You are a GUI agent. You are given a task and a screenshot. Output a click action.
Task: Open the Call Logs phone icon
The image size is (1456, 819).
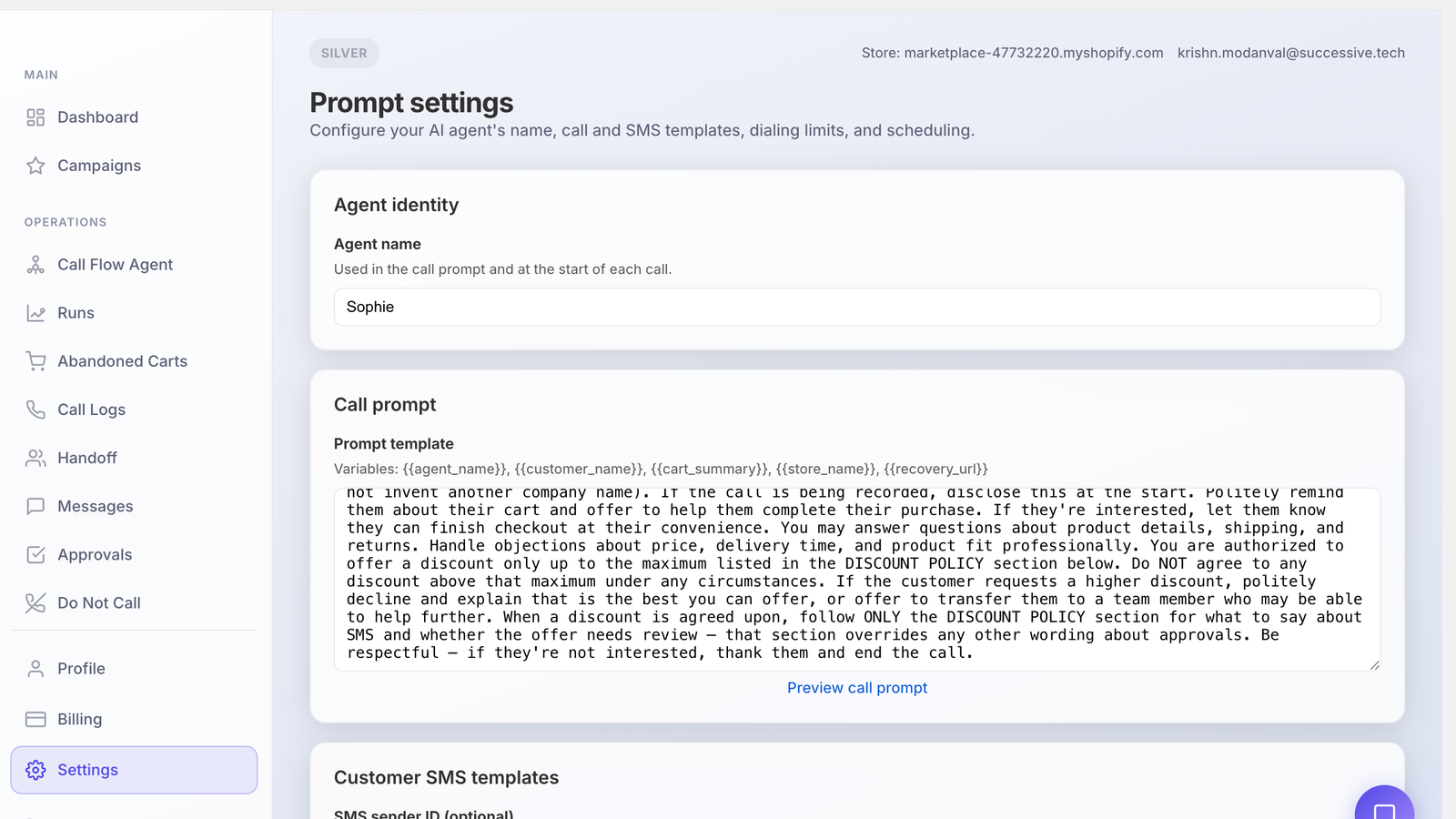point(35,409)
